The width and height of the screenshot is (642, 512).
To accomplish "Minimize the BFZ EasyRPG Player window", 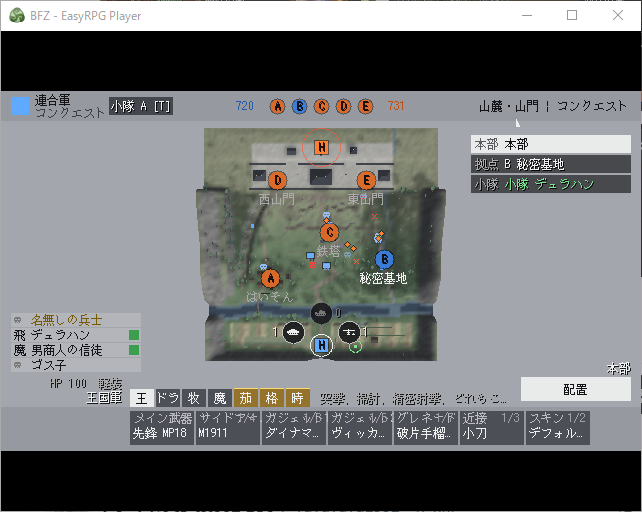I will coord(527,16).
